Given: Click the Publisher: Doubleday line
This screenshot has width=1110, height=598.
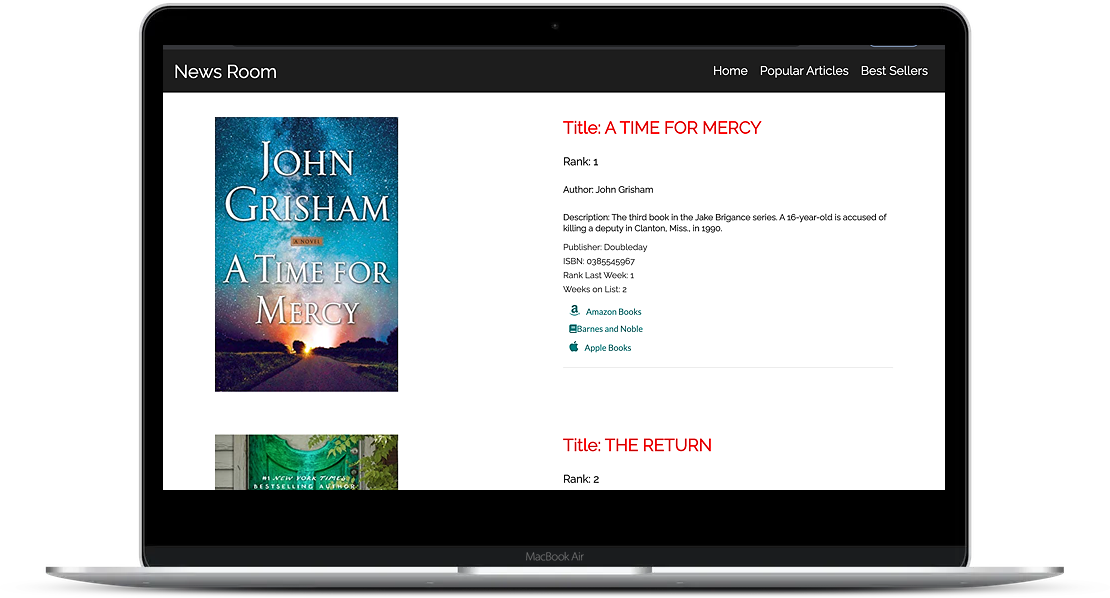Looking at the screenshot, I should tap(605, 247).
